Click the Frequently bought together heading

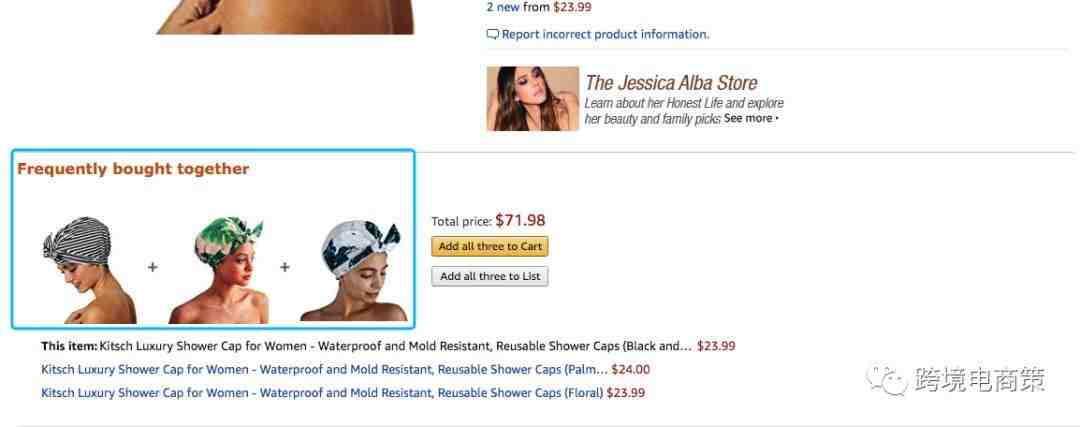133,169
